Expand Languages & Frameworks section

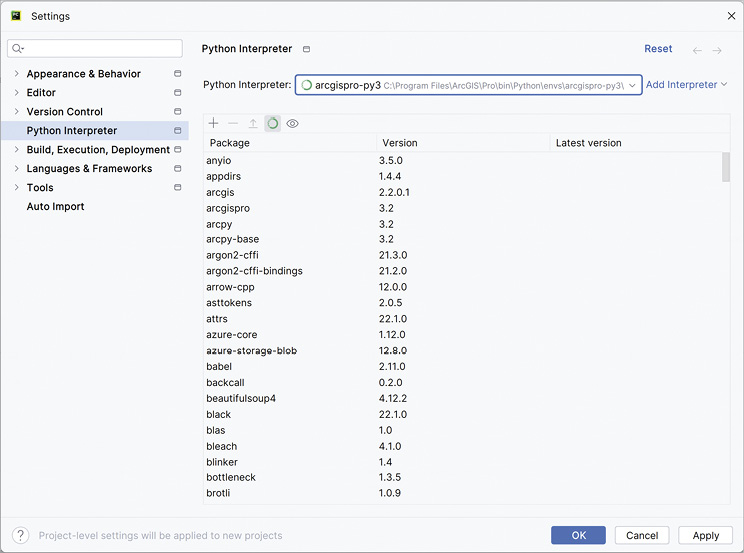point(17,169)
